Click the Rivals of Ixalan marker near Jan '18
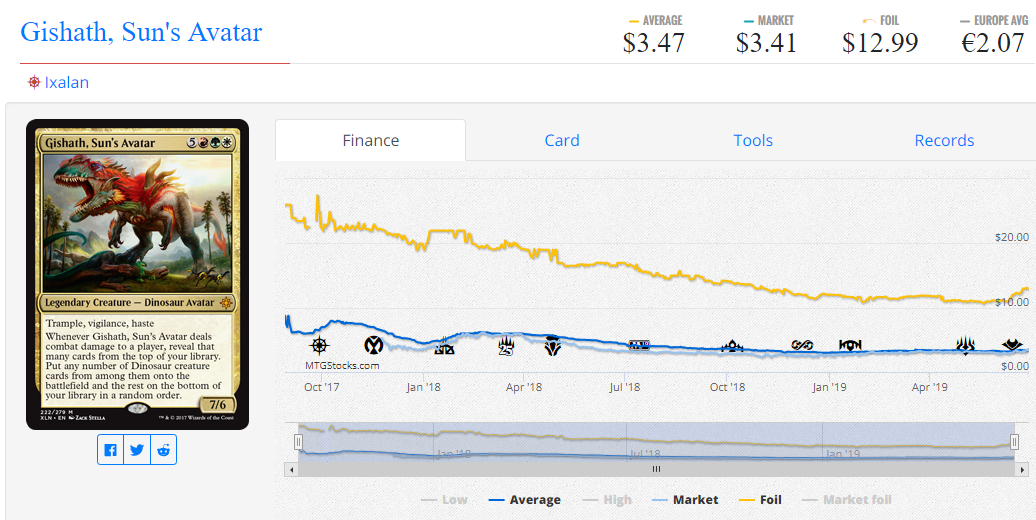The image size is (1036, 520). point(444,348)
